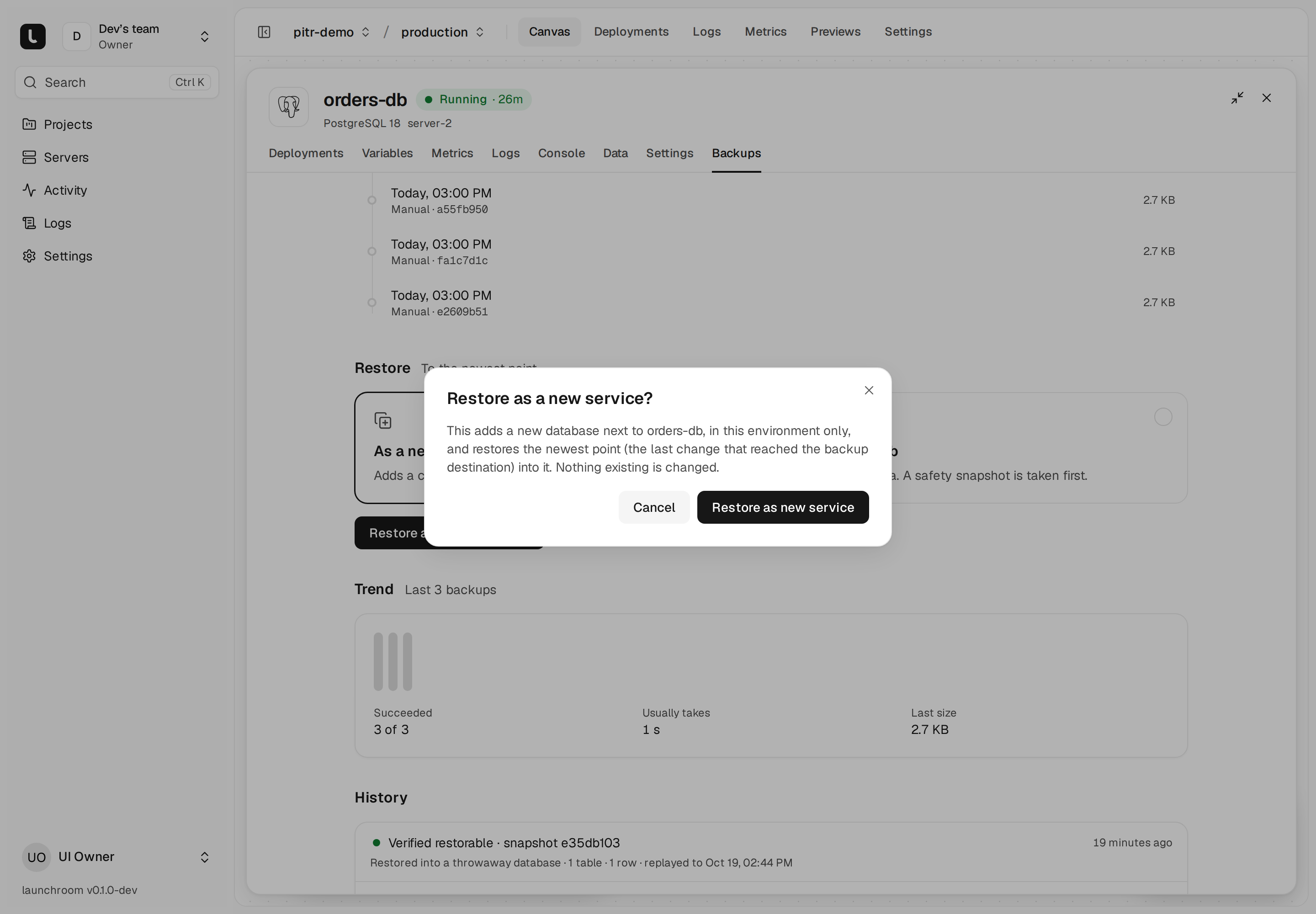The height and width of the screenshot is (914, 1316).
Task: Click the launchroom logo icon
Action: [32, 37]
